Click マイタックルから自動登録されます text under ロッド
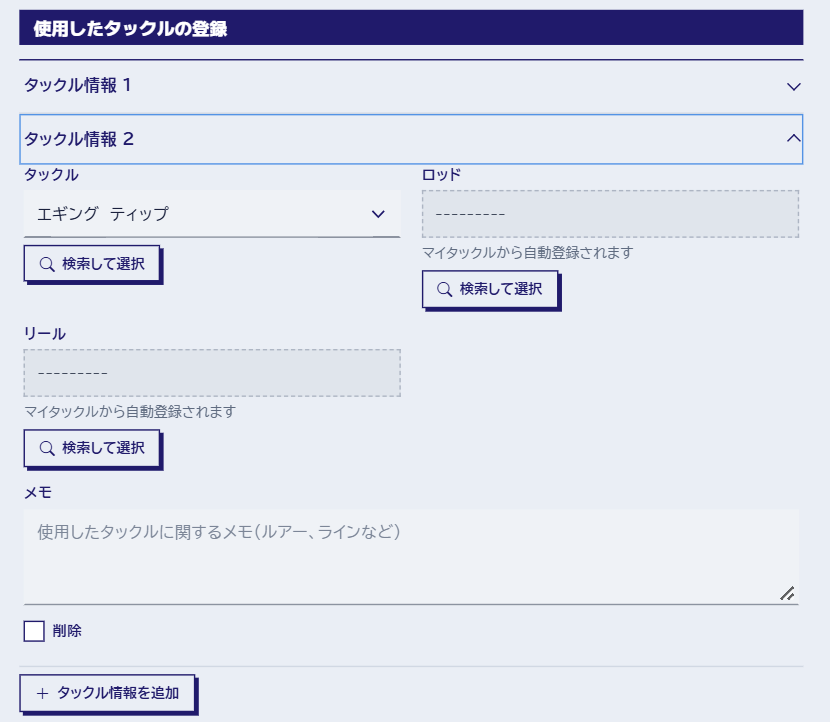The height and width of the screenshot is (722, 830). tap(528, 252)
